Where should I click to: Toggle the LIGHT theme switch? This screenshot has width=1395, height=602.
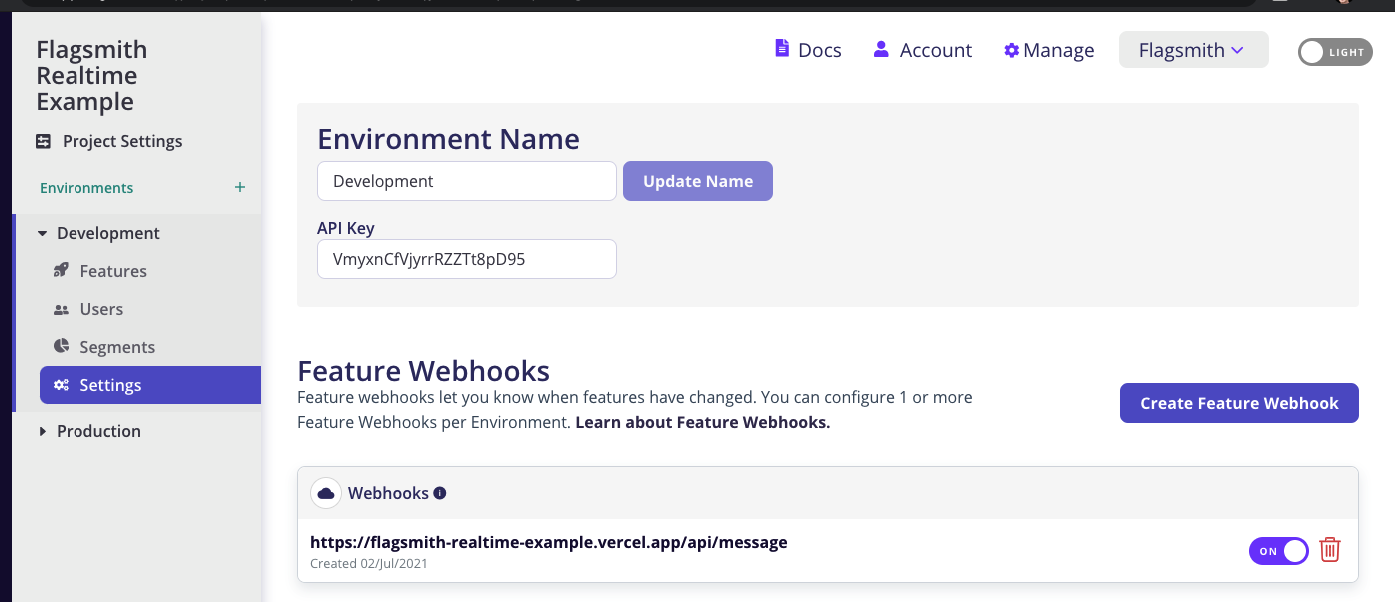pyautogui.click(x=1336, y=52)
